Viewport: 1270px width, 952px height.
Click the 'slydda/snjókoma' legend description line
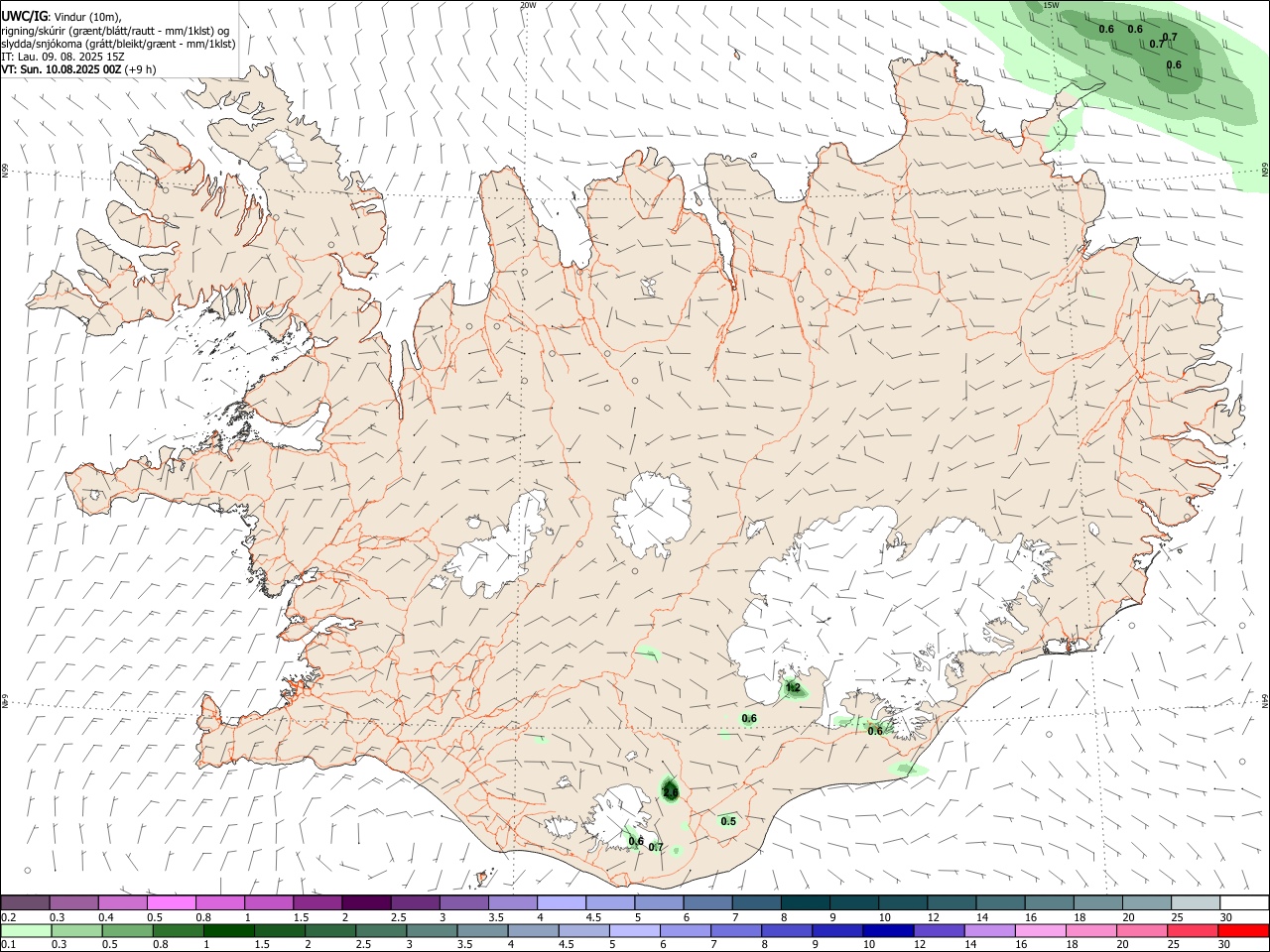118,44
